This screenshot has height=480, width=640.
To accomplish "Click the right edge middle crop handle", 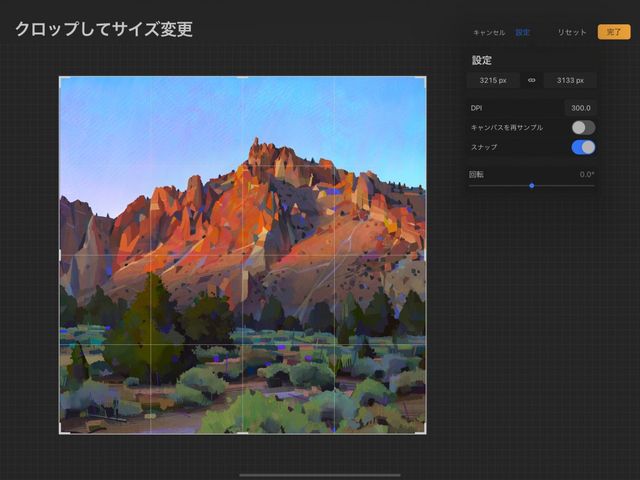I will click(x=426, y=255).
